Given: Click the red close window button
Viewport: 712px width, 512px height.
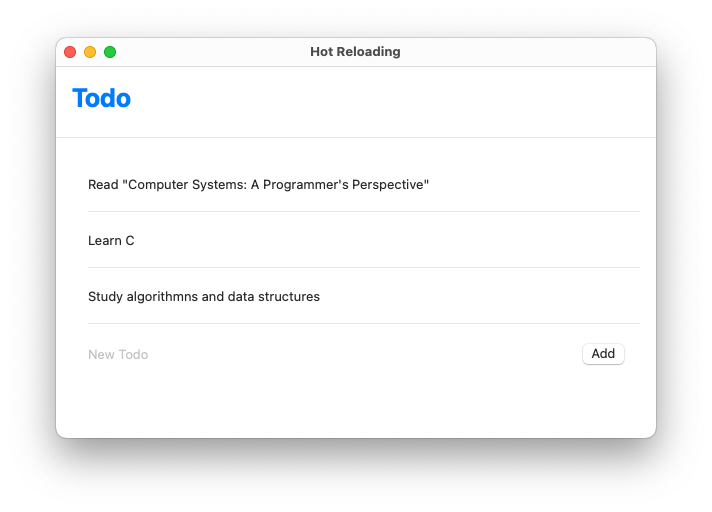Looking at the screenshot, I should point(70,52).
